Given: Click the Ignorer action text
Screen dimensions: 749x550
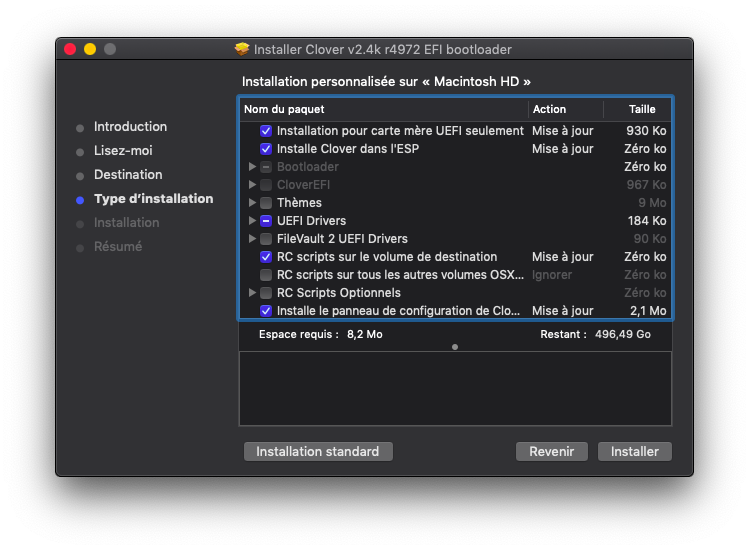Looking at the screenshot, I should (x=552, y=275).
